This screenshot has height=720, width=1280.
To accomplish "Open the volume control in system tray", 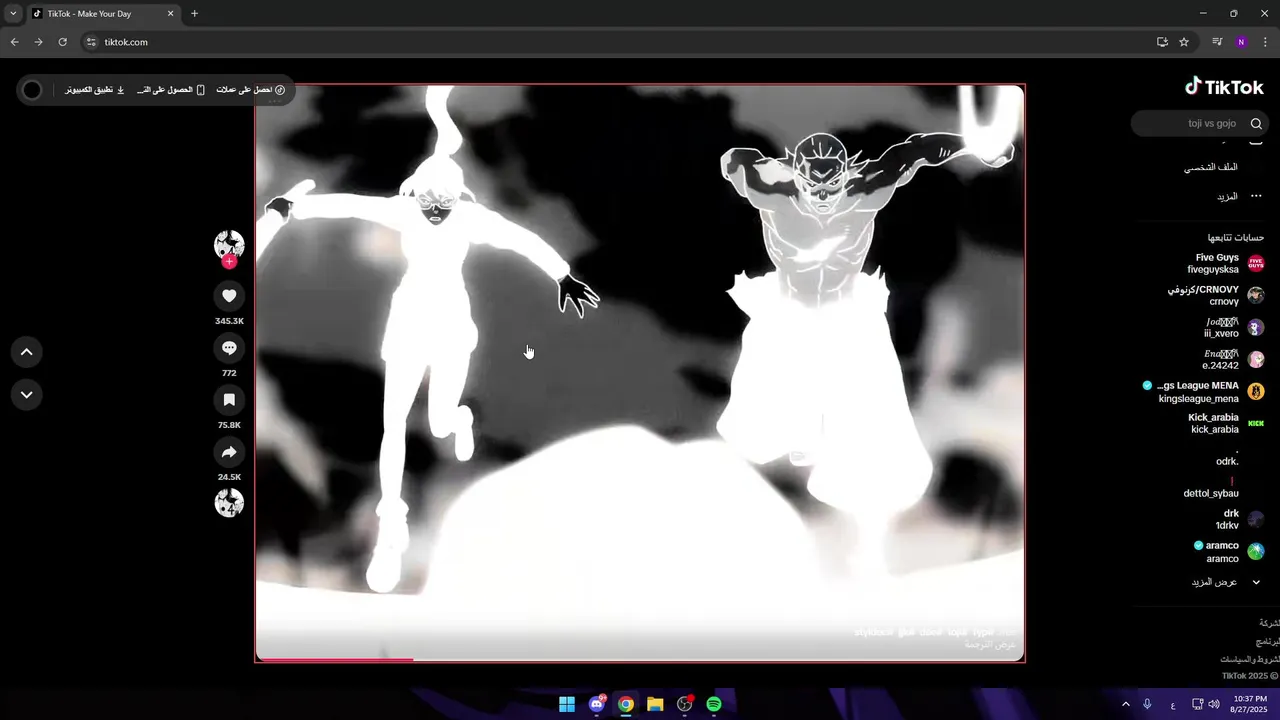I will tap(1214, 704).
